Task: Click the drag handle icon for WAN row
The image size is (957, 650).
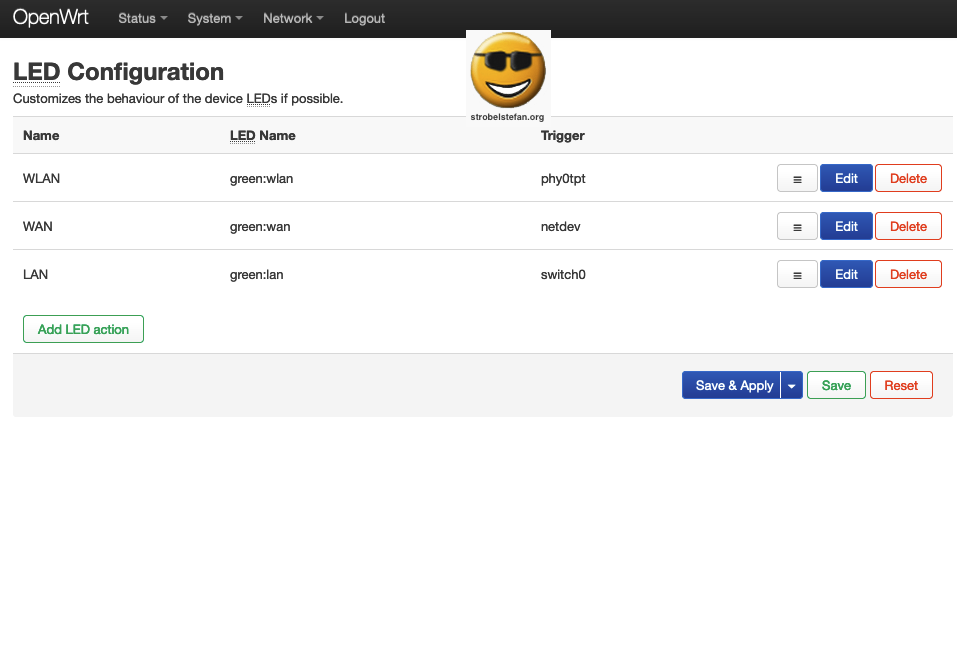Action: coord(797,227)
